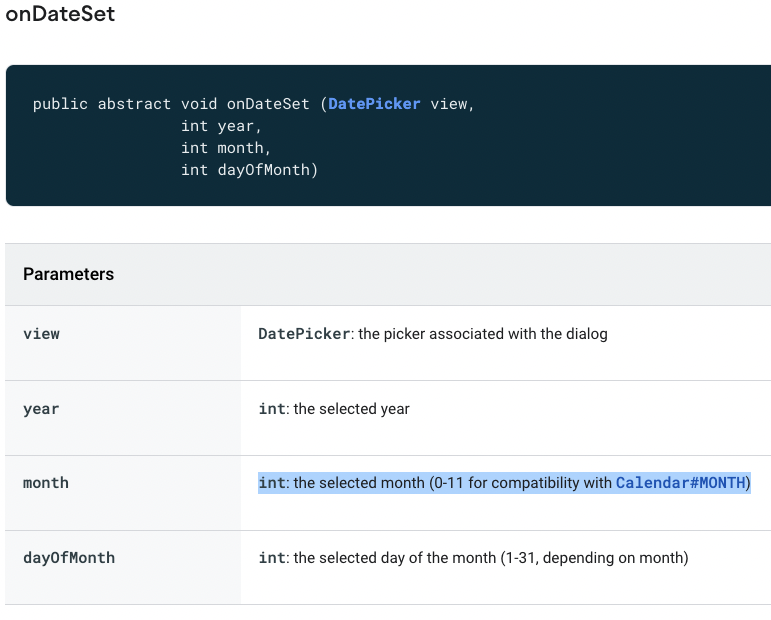Click 'public abstract void onDateSet' code text
The width and height of the screenshot is (771, 620).
click(x=173, y=104)
